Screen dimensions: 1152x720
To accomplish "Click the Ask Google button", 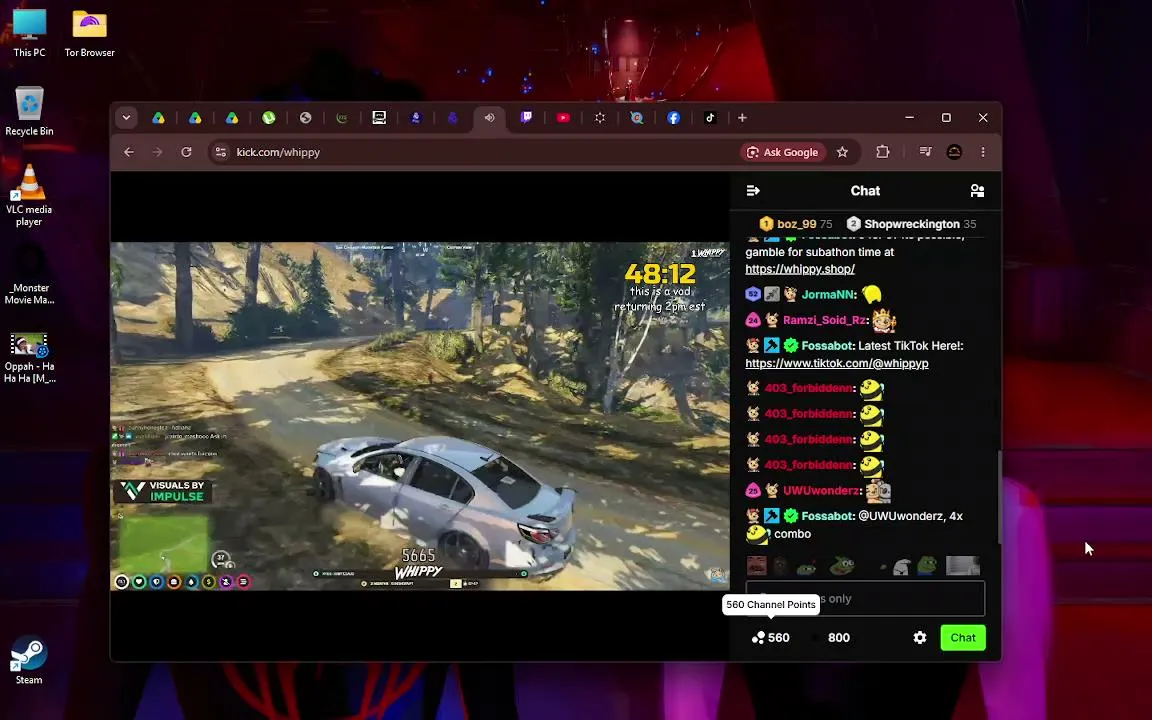I will (x=782, y=152).
